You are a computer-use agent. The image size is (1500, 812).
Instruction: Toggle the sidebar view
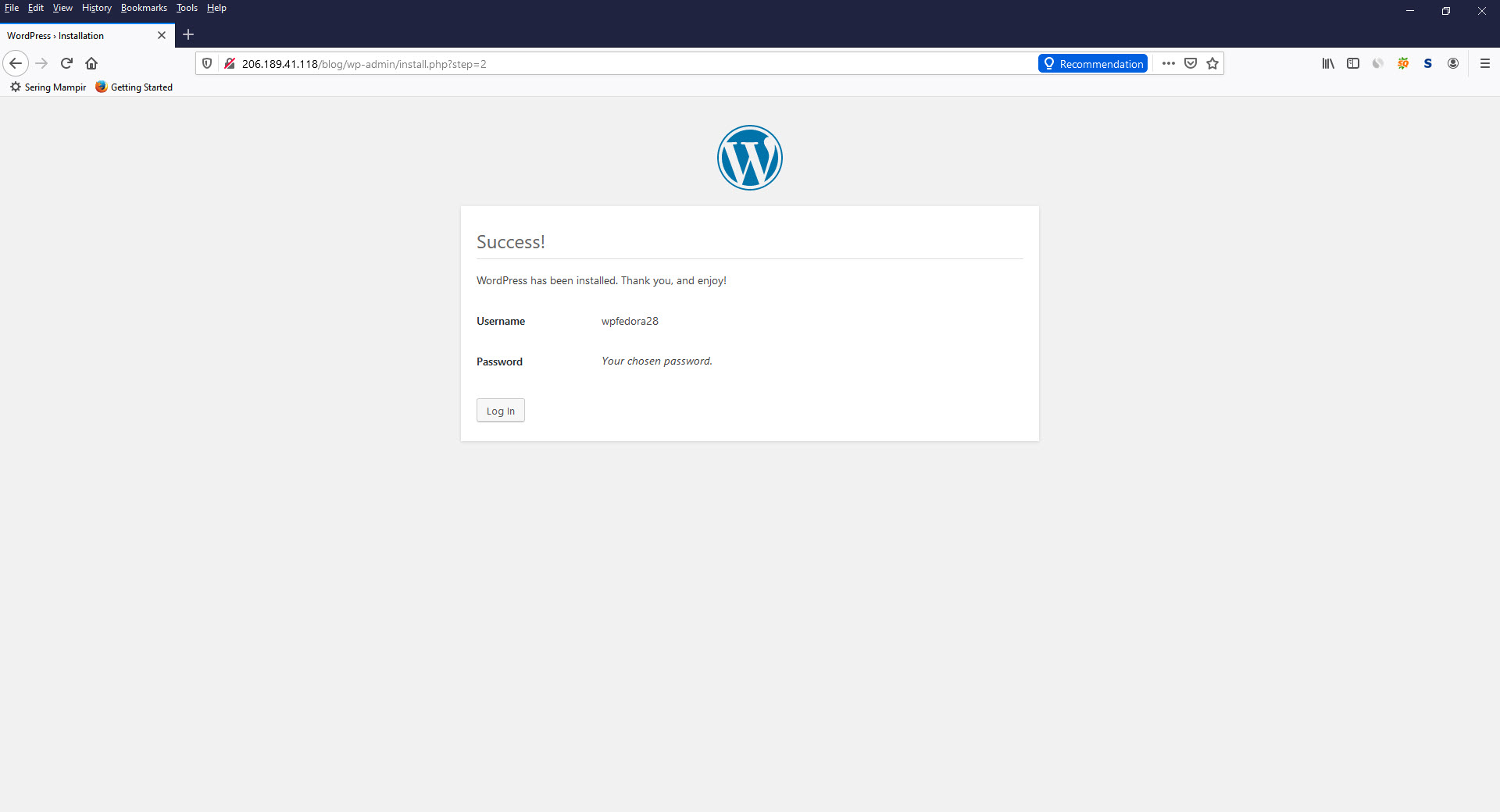tap(1353, 63)
